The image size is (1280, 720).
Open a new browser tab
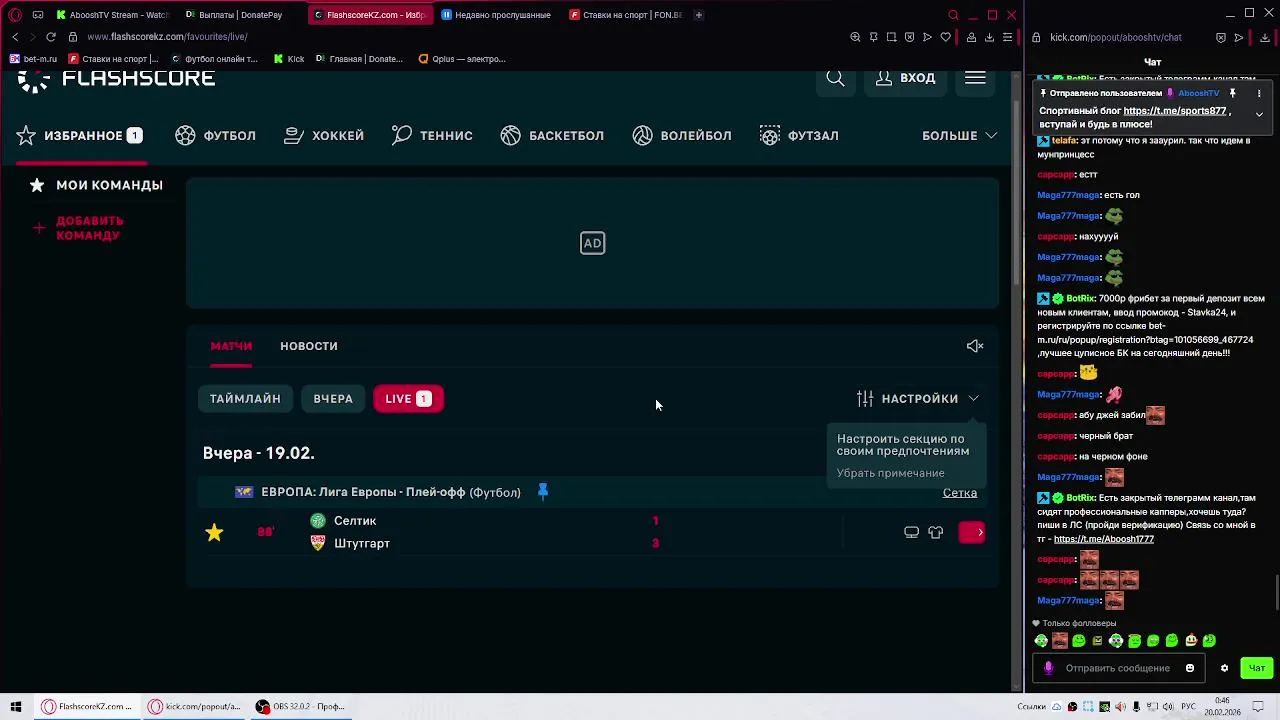(x=699, y=15)
